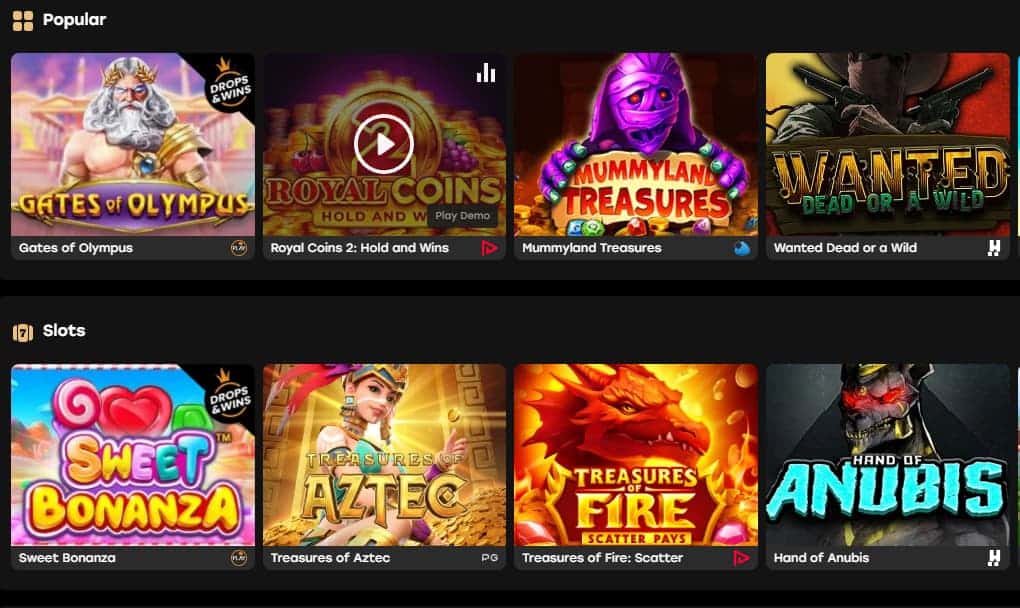The image size is (1020, 608).
Task: Open the Gates of Olympus game thumbnail
Action: point(133,144)
